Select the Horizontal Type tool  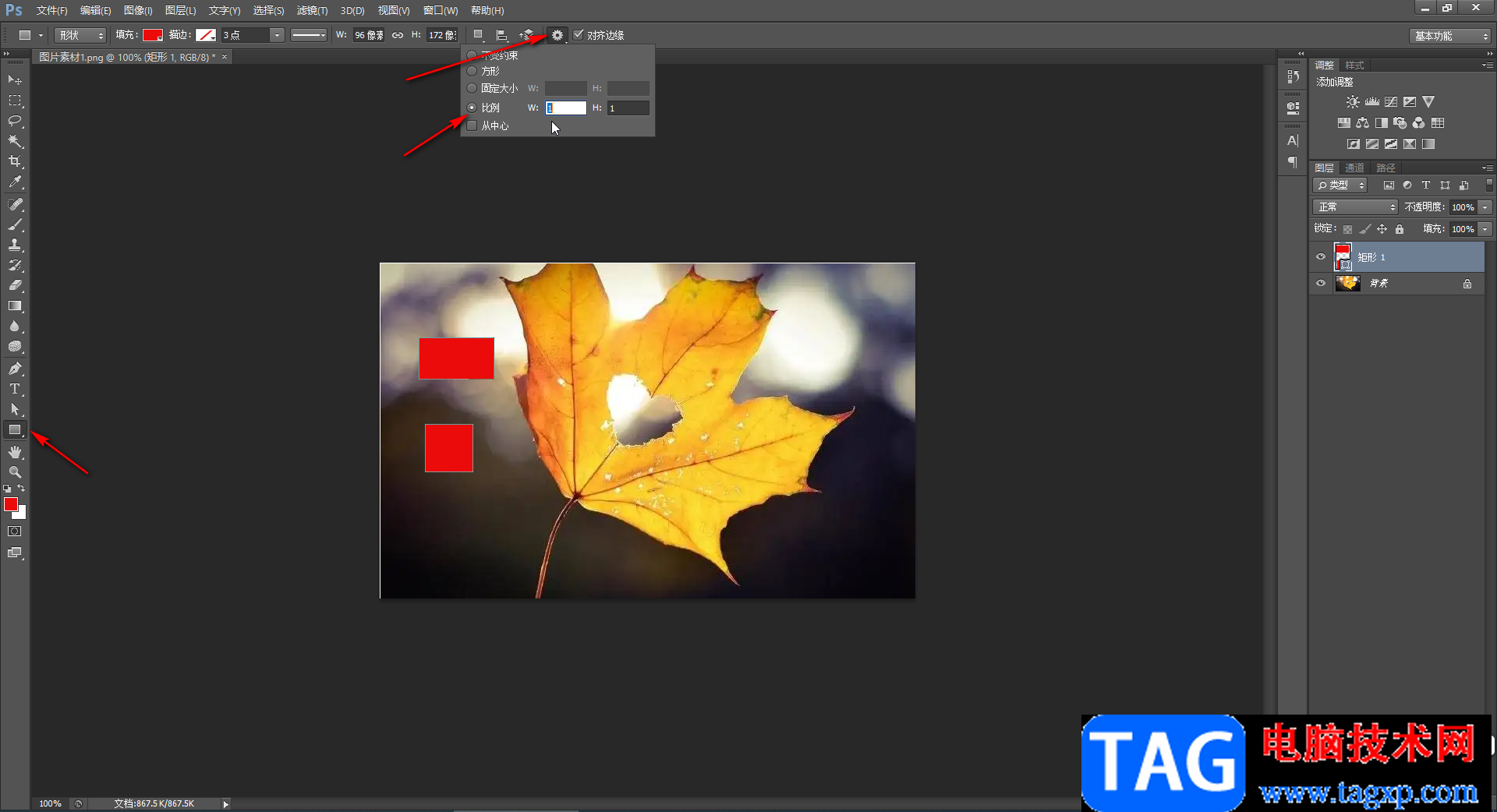tap(15, 389)
